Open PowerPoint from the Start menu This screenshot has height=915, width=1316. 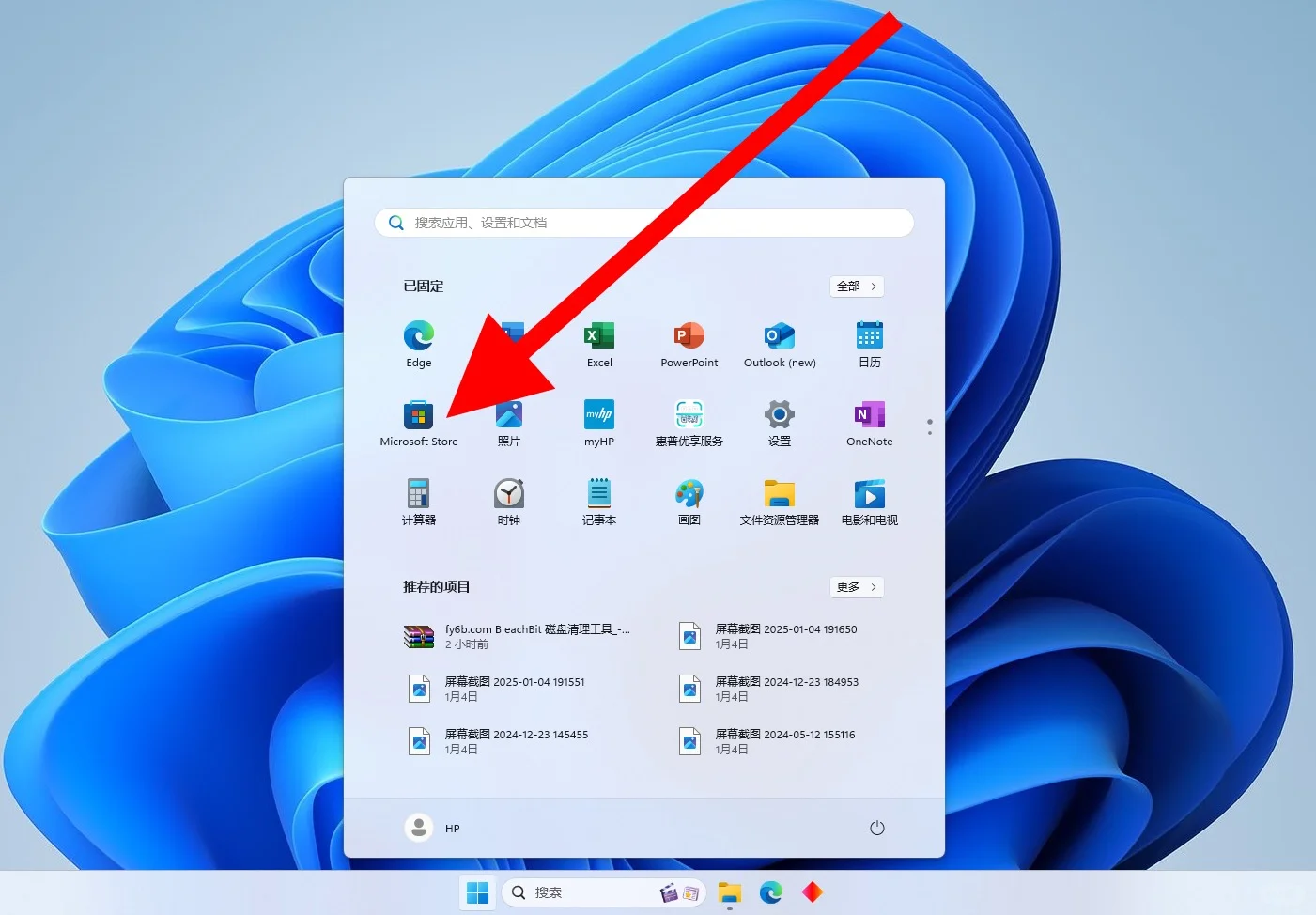coord(689,345)
